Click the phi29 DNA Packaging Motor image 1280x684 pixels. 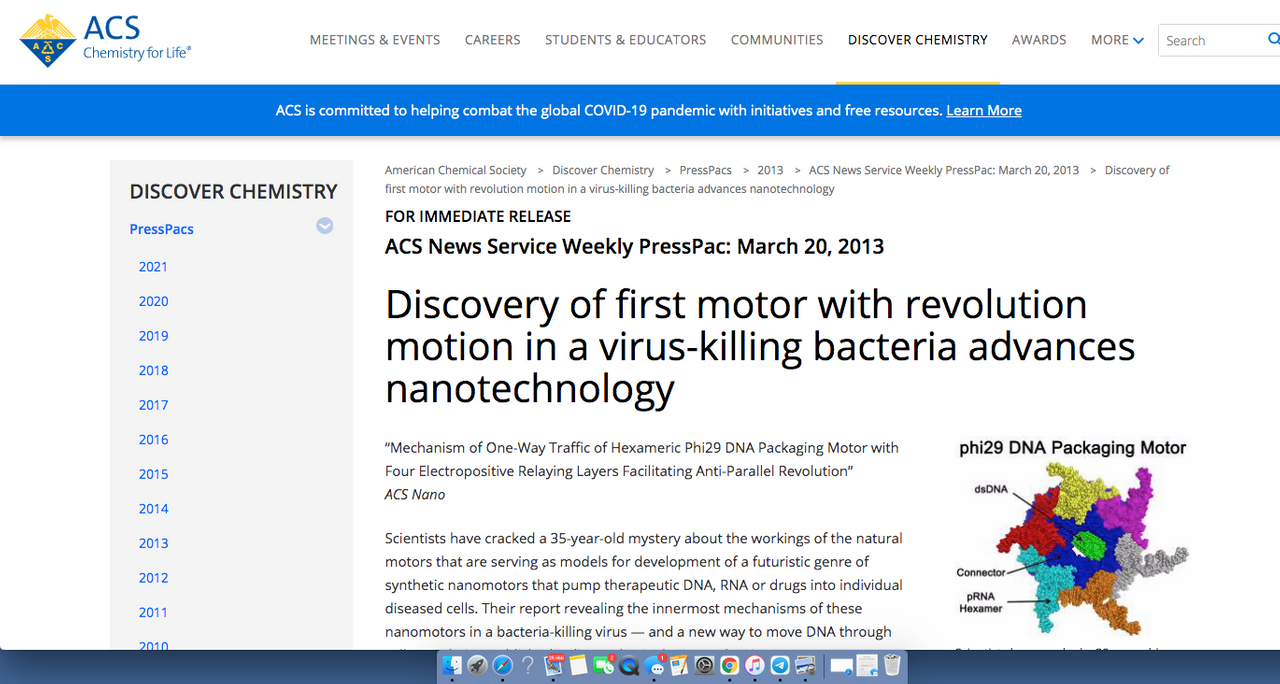[1072, 538]
